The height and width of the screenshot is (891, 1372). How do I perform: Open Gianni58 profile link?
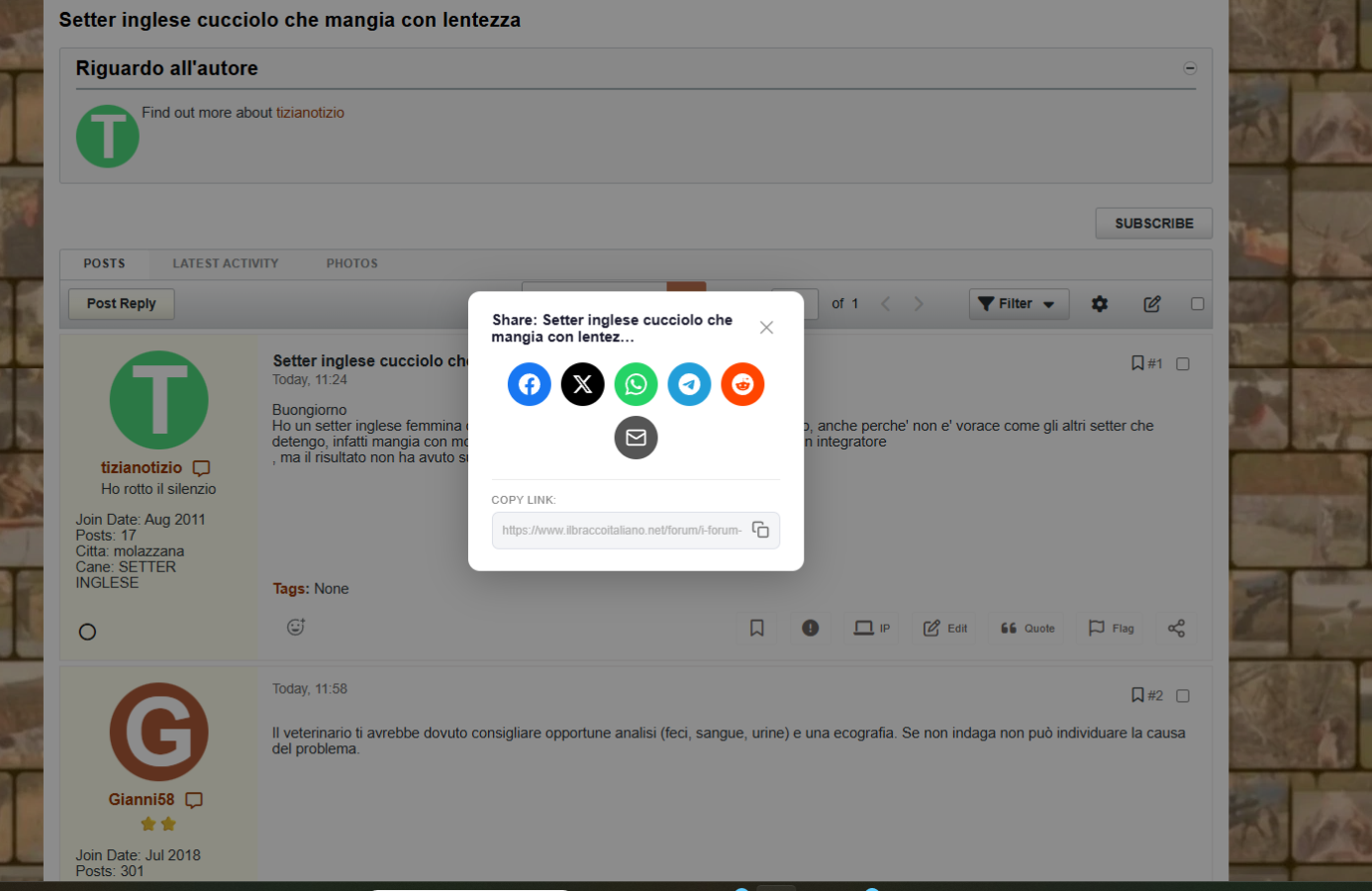coord(142,799)
